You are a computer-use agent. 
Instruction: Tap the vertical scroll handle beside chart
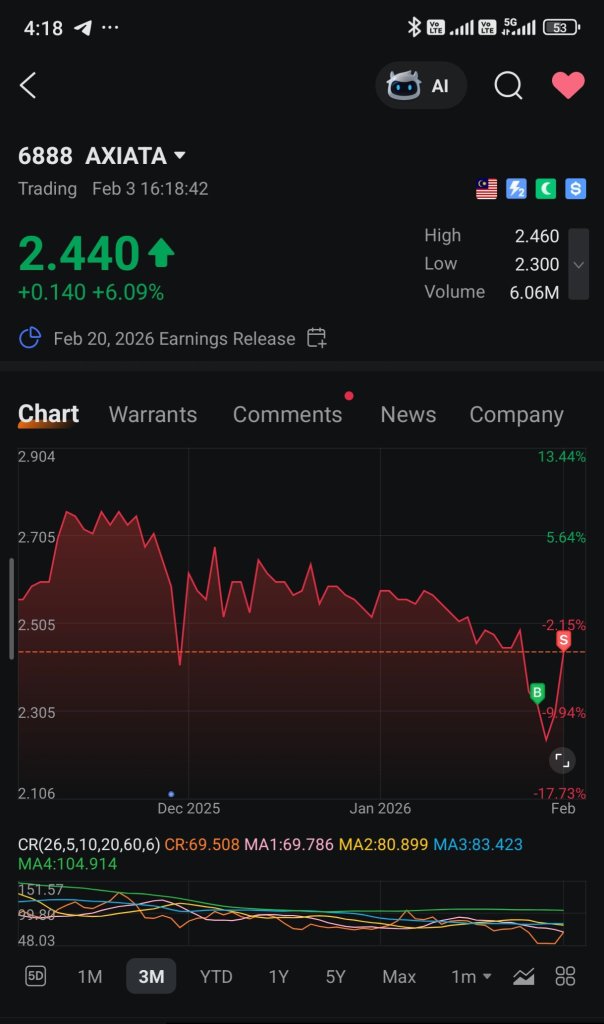(x=10, y=609)
